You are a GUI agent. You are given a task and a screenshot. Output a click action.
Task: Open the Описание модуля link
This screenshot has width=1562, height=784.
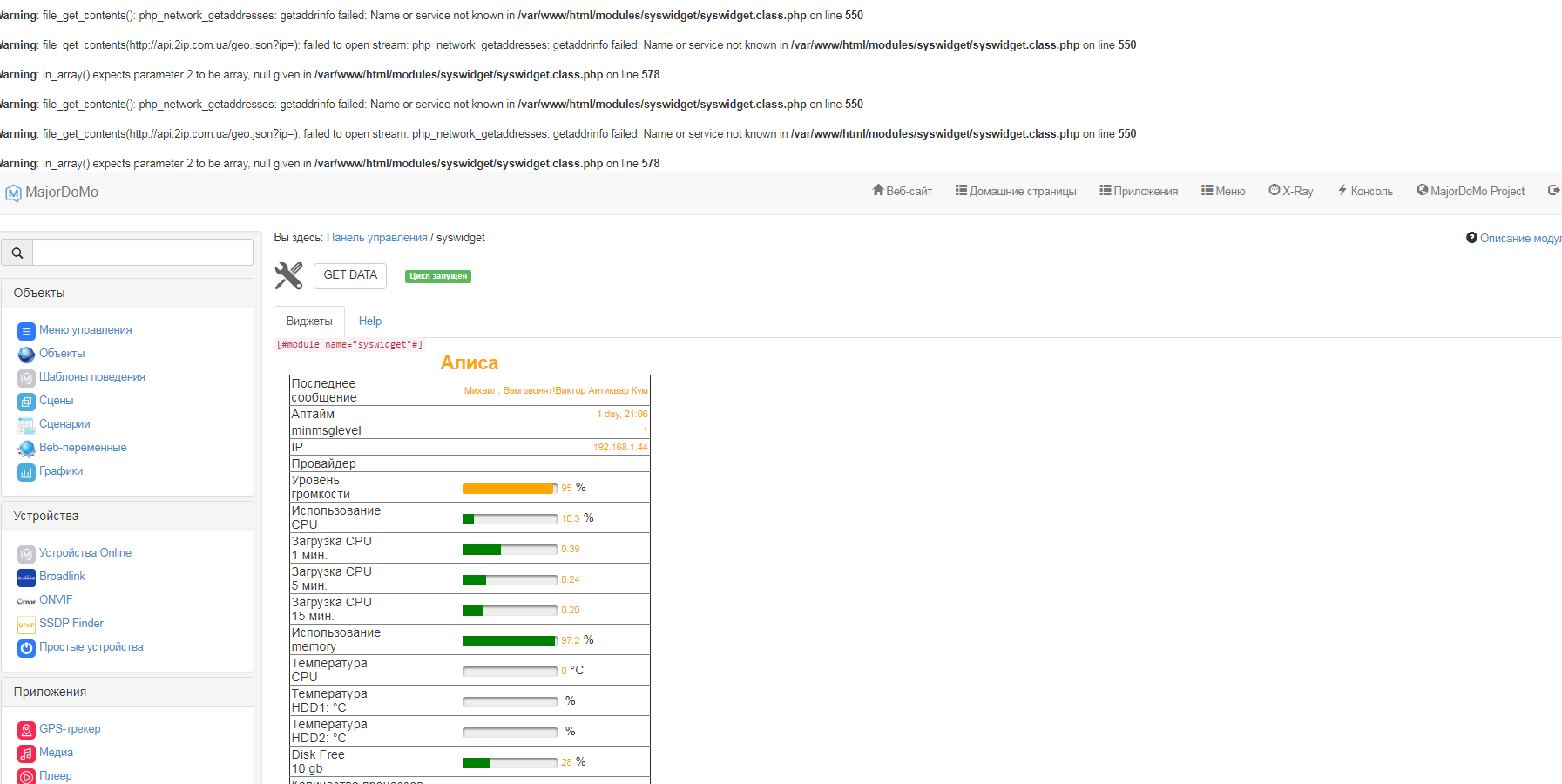pyautogui.click(x=1520, y=239)
